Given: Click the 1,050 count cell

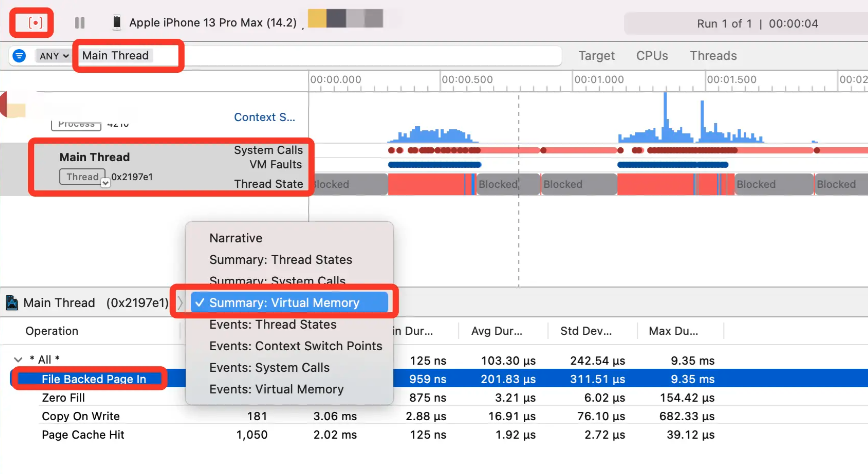Looking at the screenshot, I should coord(252,435).
